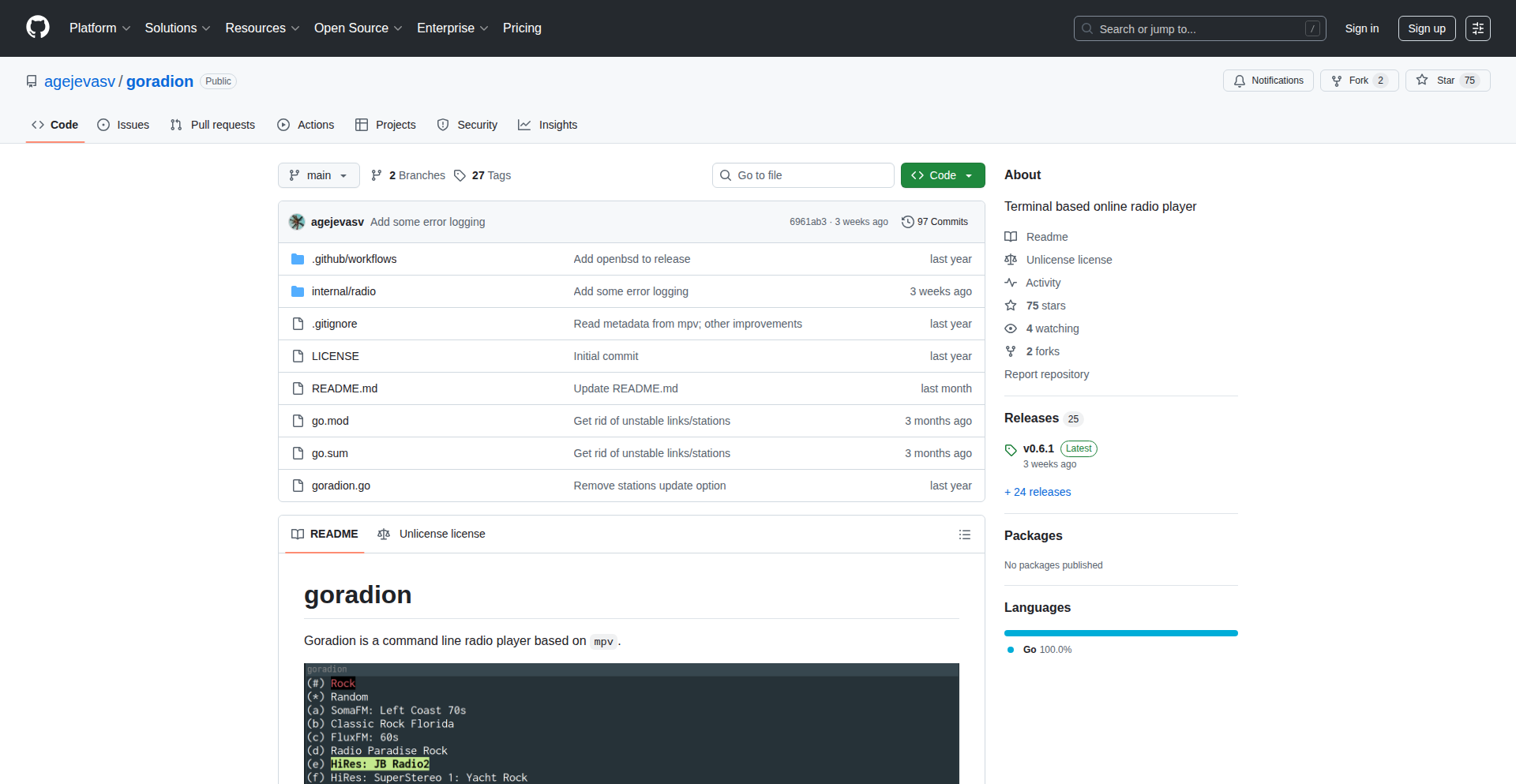Click the .github/workflows folder icon
Viewport: 1516px width, 784px height.
point(298,259)
